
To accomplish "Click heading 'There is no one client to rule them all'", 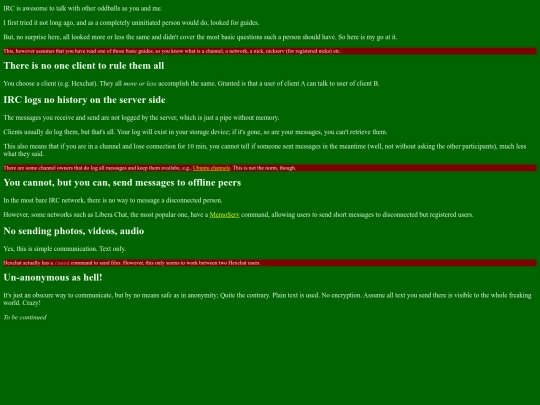I will click(84, 66).
